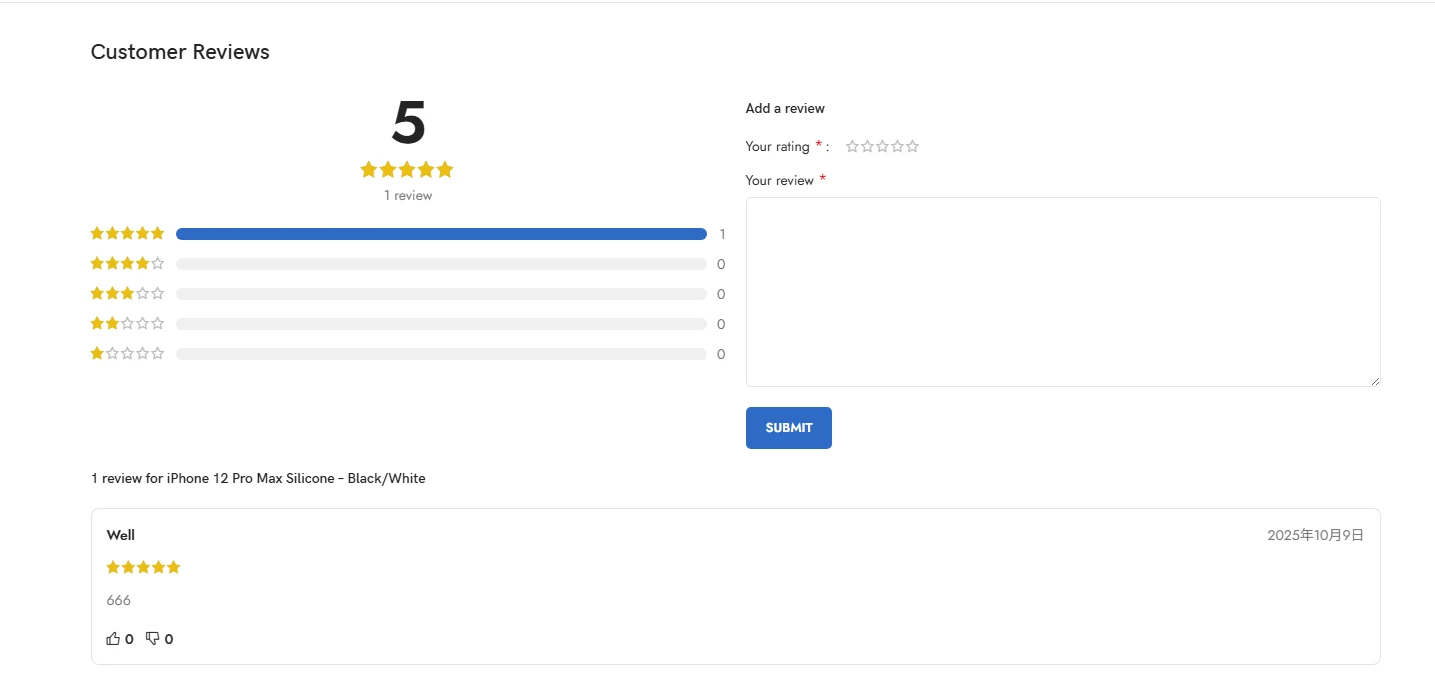This screenshot has height=694, width=1435.
Task: Click the Submit button
Action: click(x=788, y=428)
